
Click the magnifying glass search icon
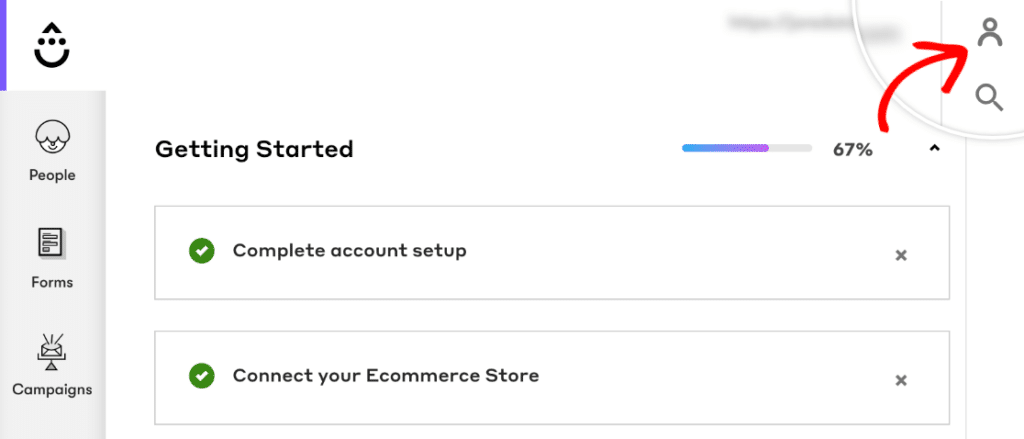989,97
